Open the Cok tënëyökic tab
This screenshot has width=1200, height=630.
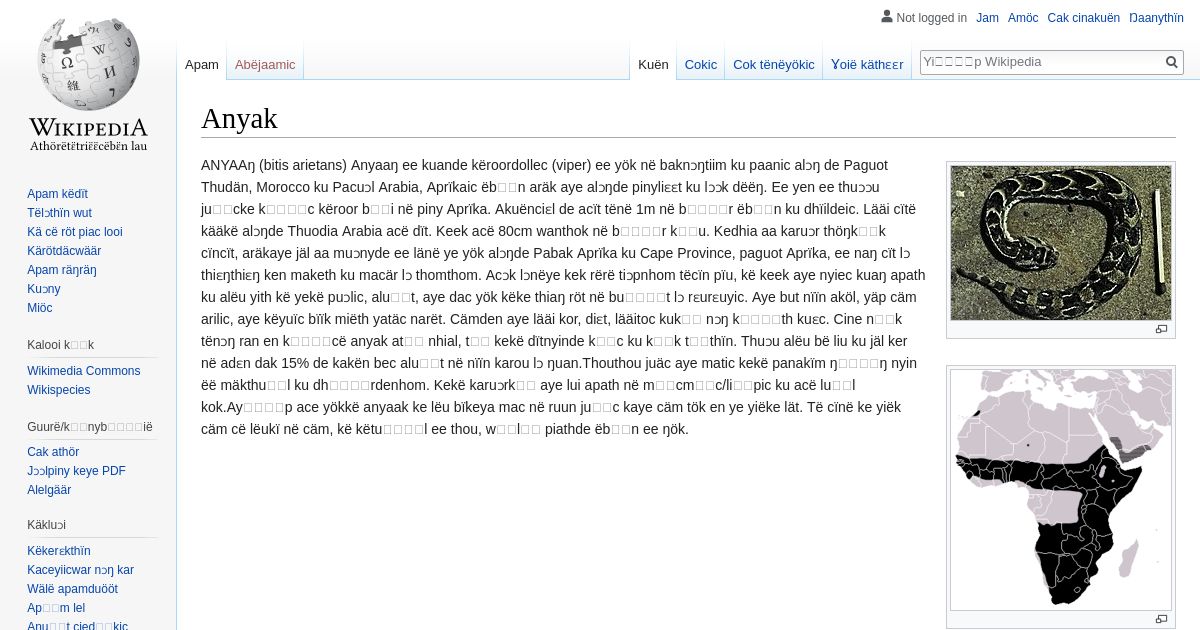(x=774, y=64)
